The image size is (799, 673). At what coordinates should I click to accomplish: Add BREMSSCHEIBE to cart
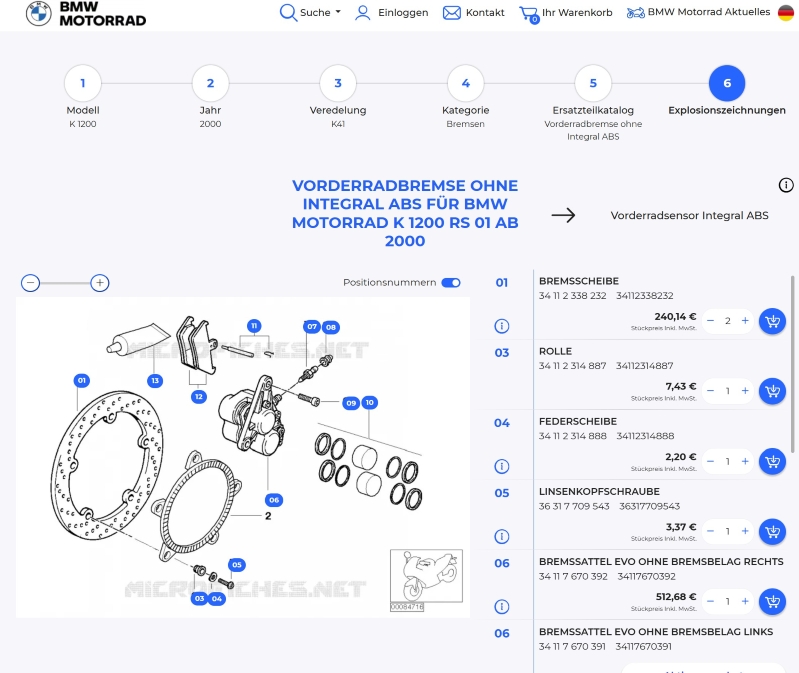tap(773, 321)
